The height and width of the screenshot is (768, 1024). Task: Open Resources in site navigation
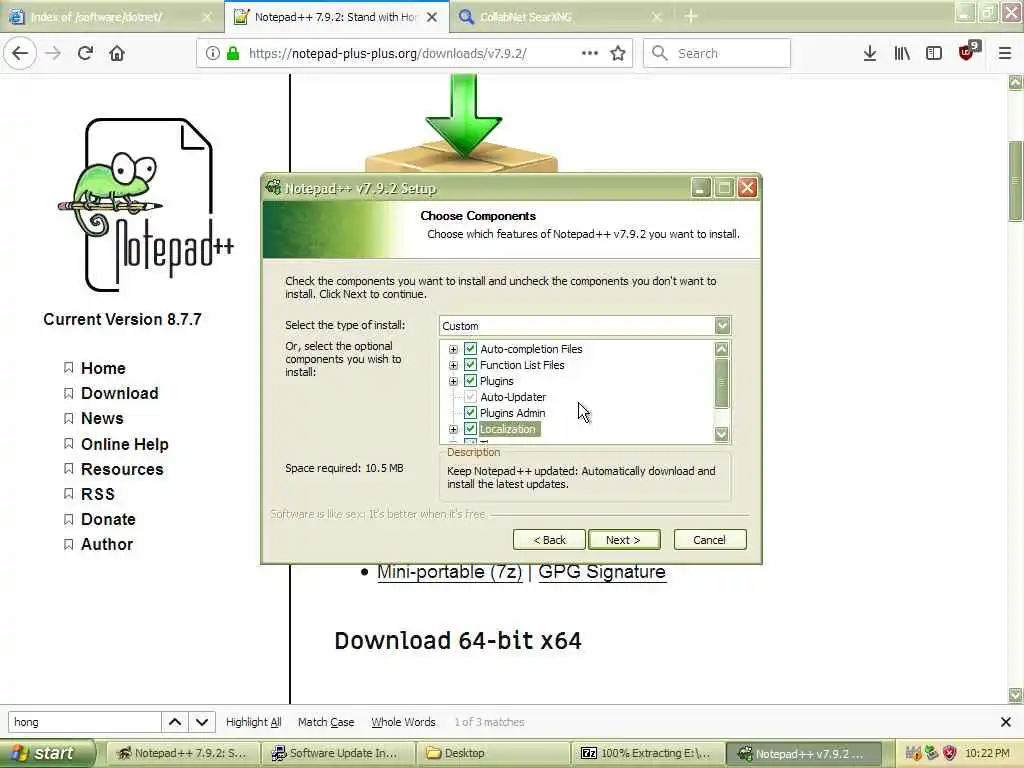122,470
